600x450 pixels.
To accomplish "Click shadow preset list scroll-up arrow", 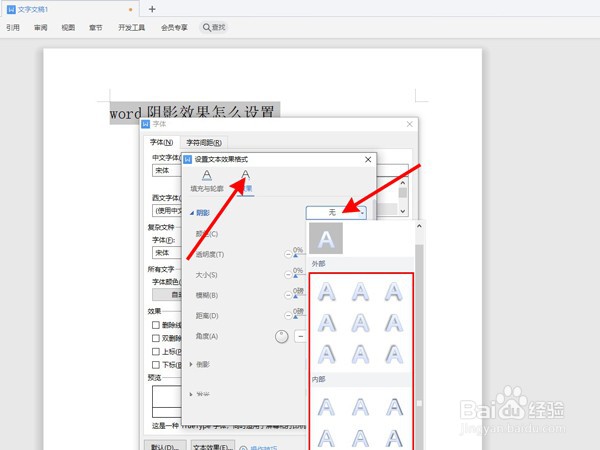I will click(x=419, y=227).
